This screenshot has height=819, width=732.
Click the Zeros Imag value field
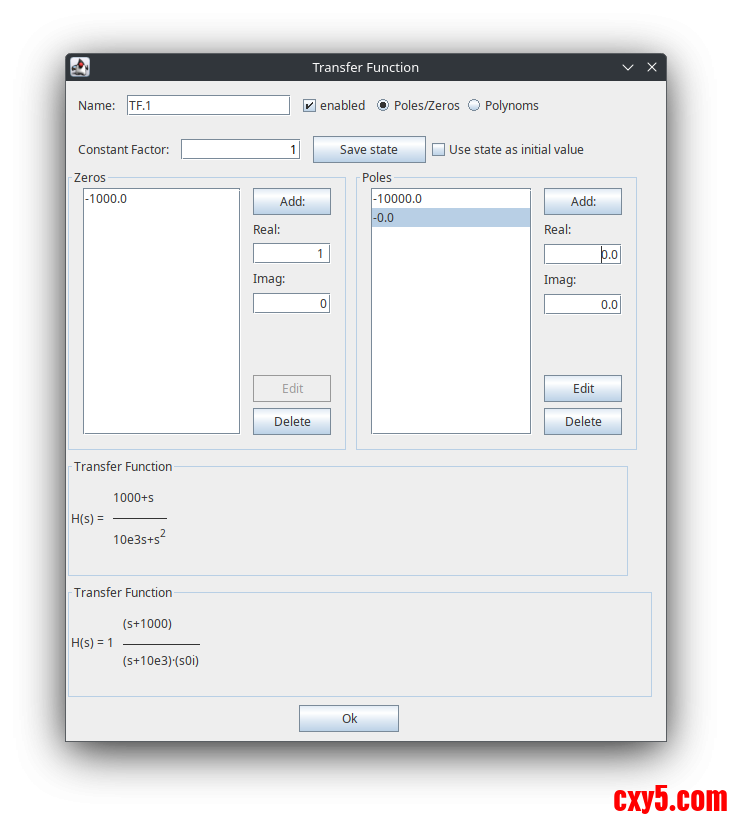[x=291, y=303]
